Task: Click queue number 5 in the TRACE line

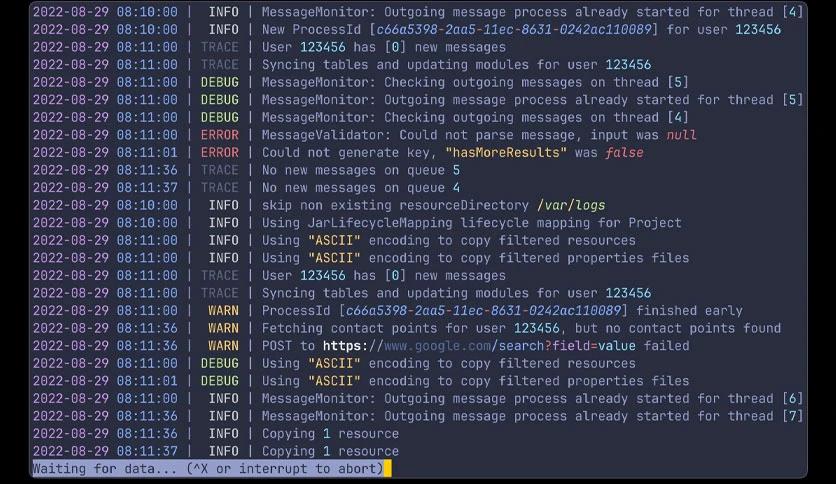Action: pos(456,170)
